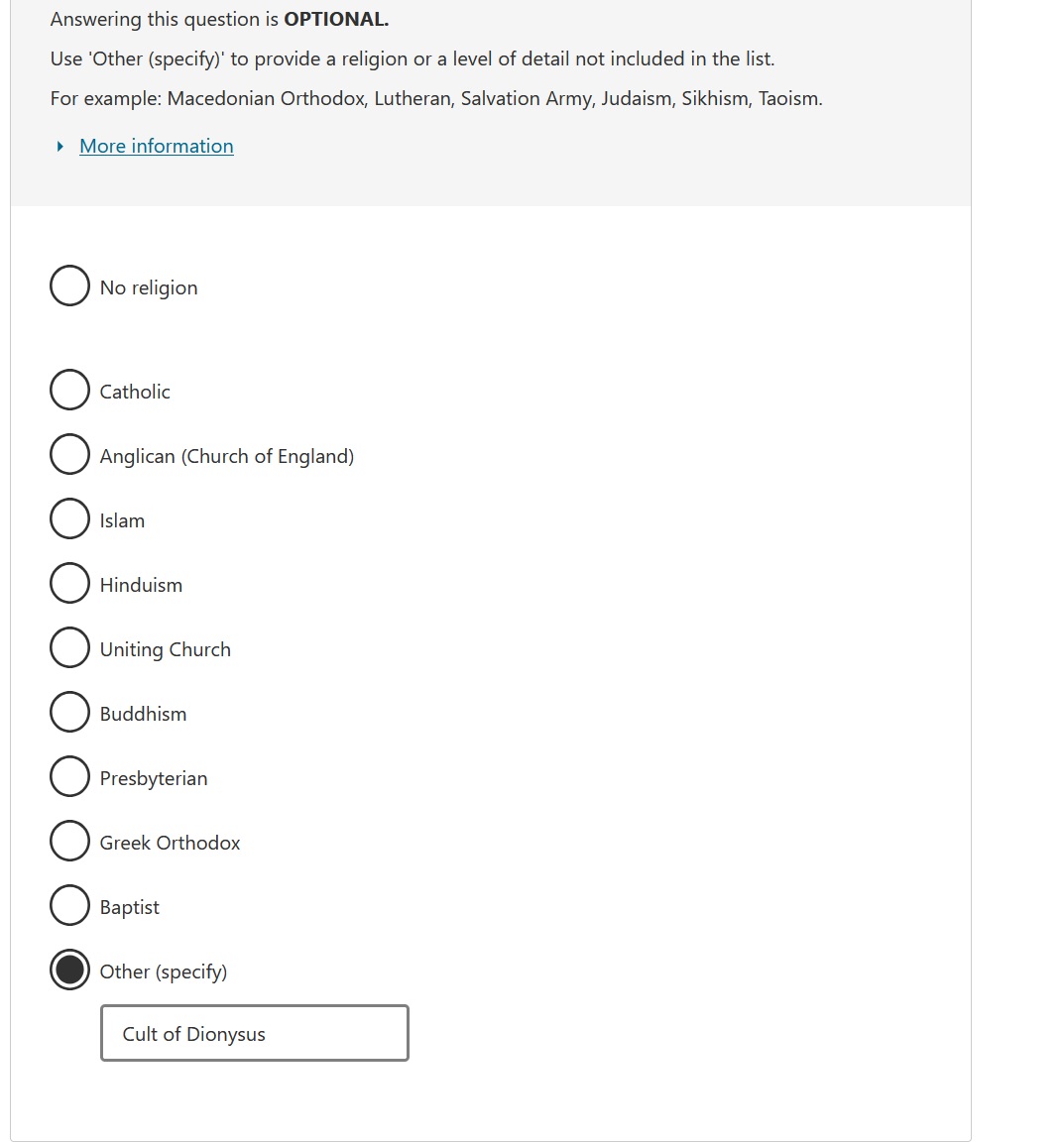Click the Anglican (Church of England) label

[227, 456]
